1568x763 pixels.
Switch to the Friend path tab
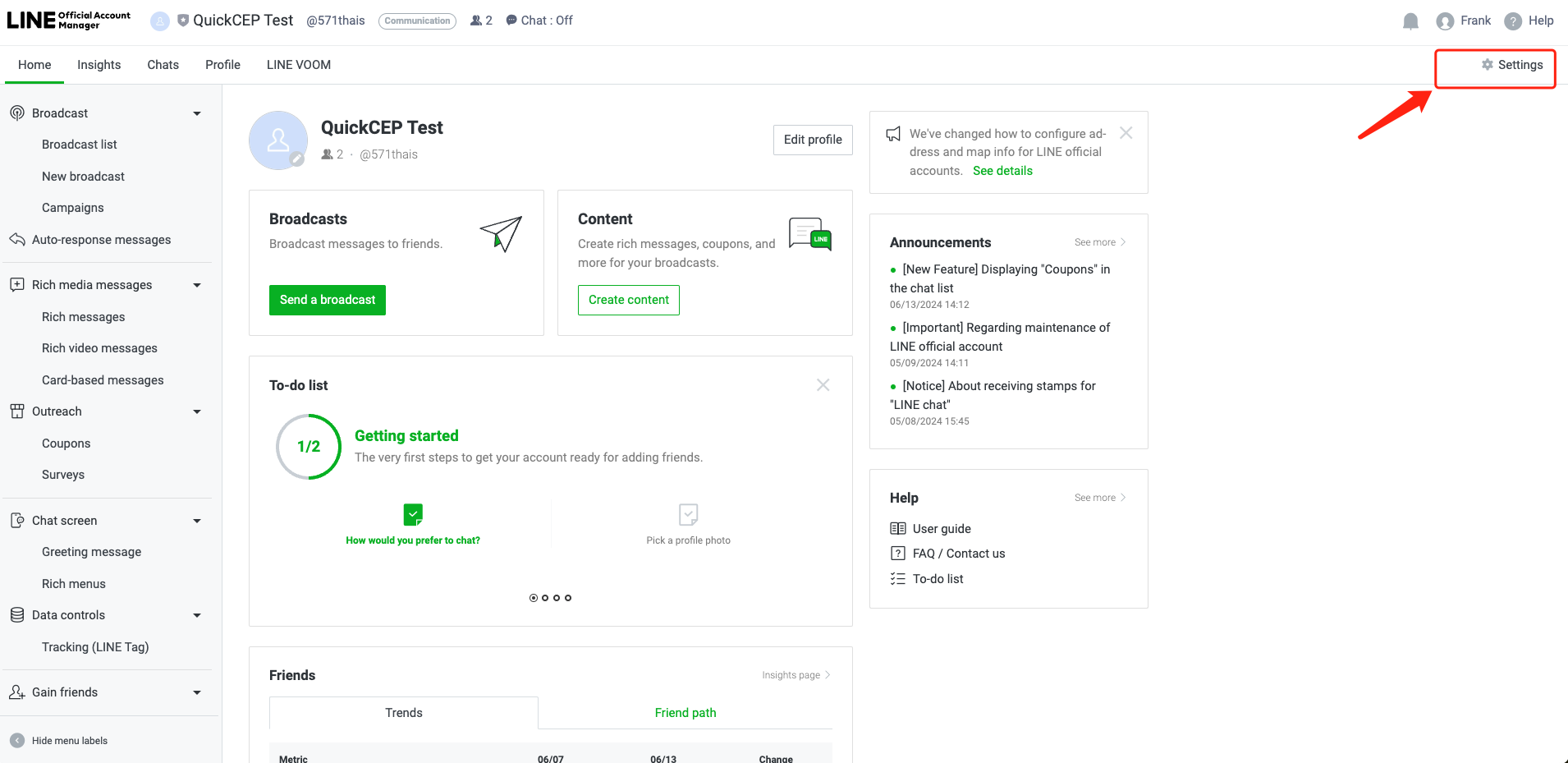tap(685, 713)
